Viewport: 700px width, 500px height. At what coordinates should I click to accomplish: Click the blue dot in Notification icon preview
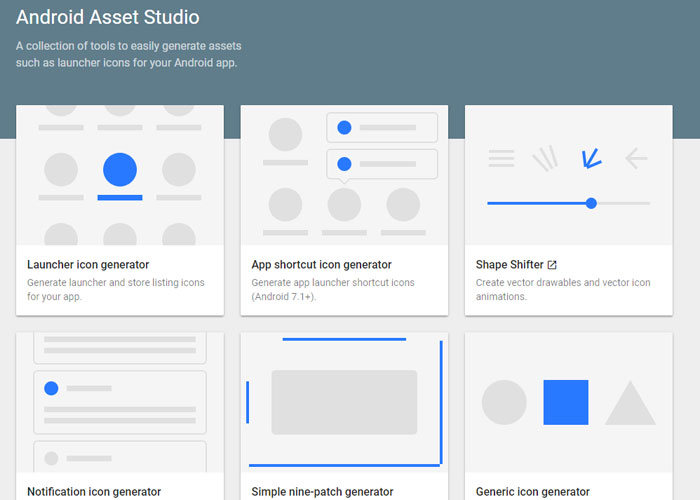(51, 388)
